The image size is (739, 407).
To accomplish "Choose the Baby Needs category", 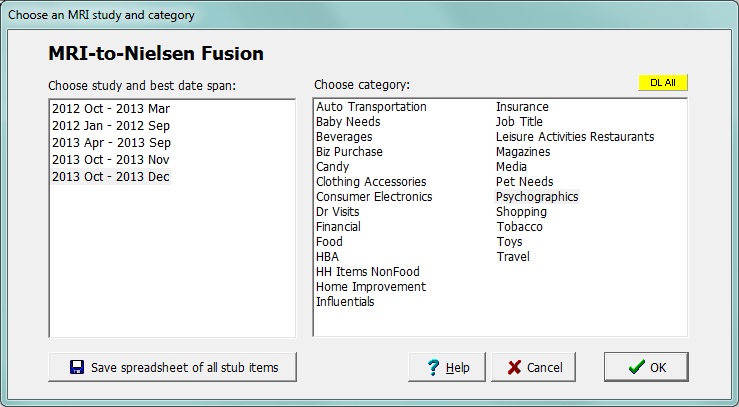I will coord(348,122).
